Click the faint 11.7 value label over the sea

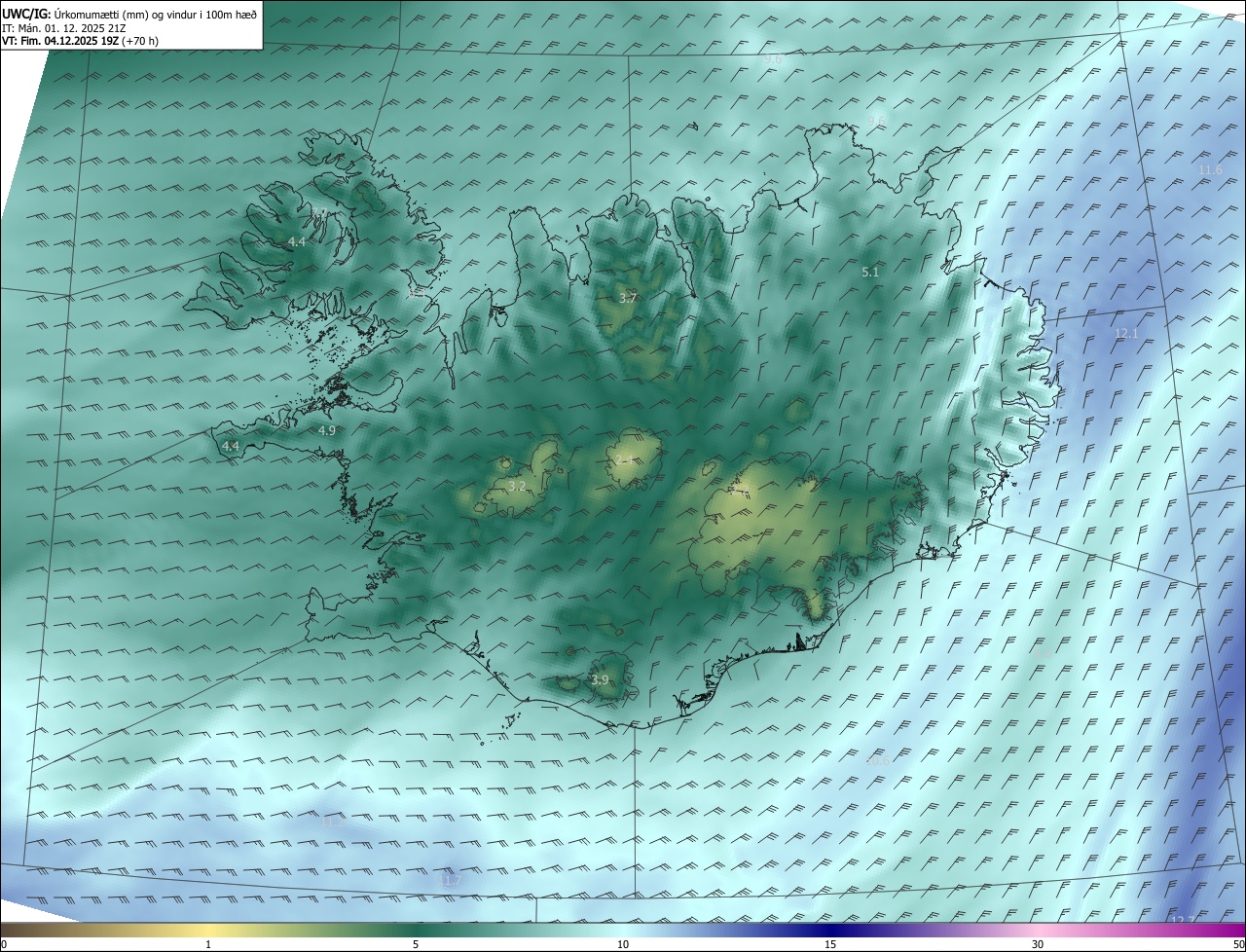point(450,880)
